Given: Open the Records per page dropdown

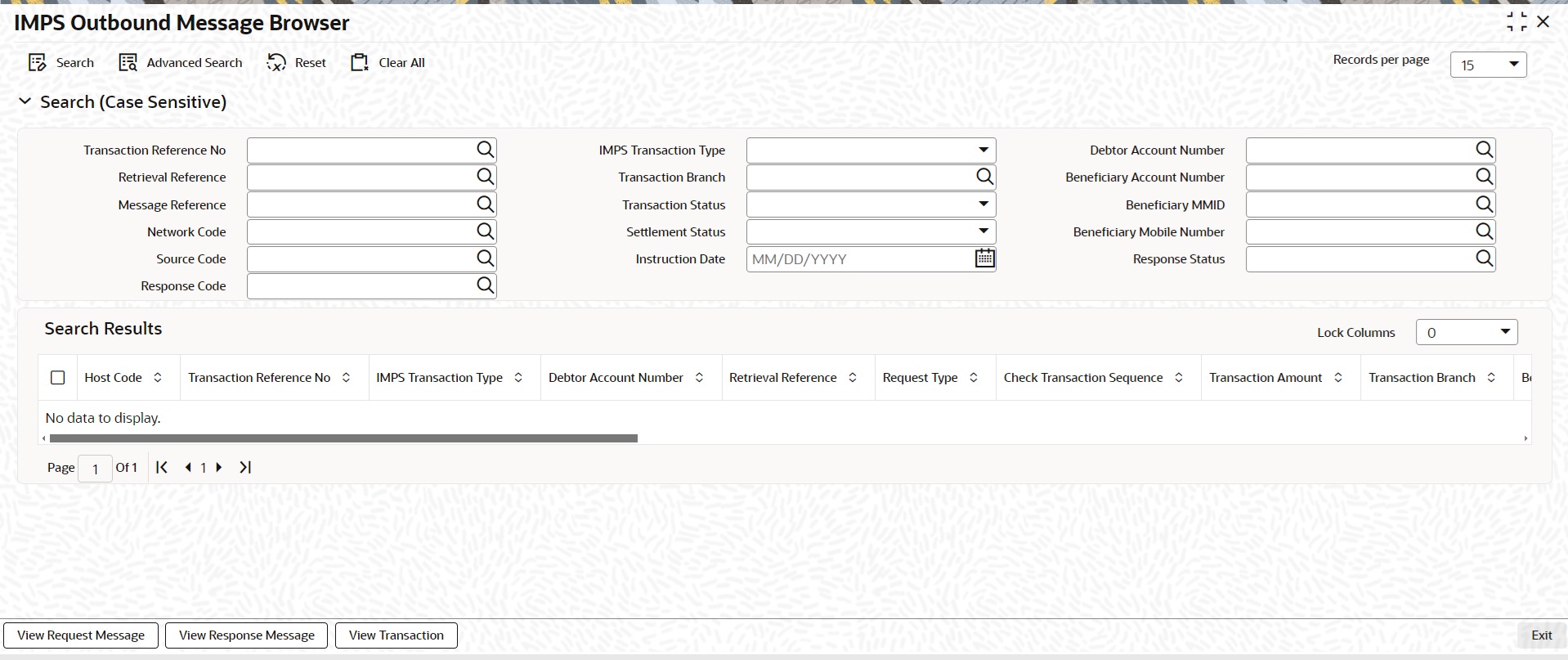Looking at the screenshot, I should 1488,65.
